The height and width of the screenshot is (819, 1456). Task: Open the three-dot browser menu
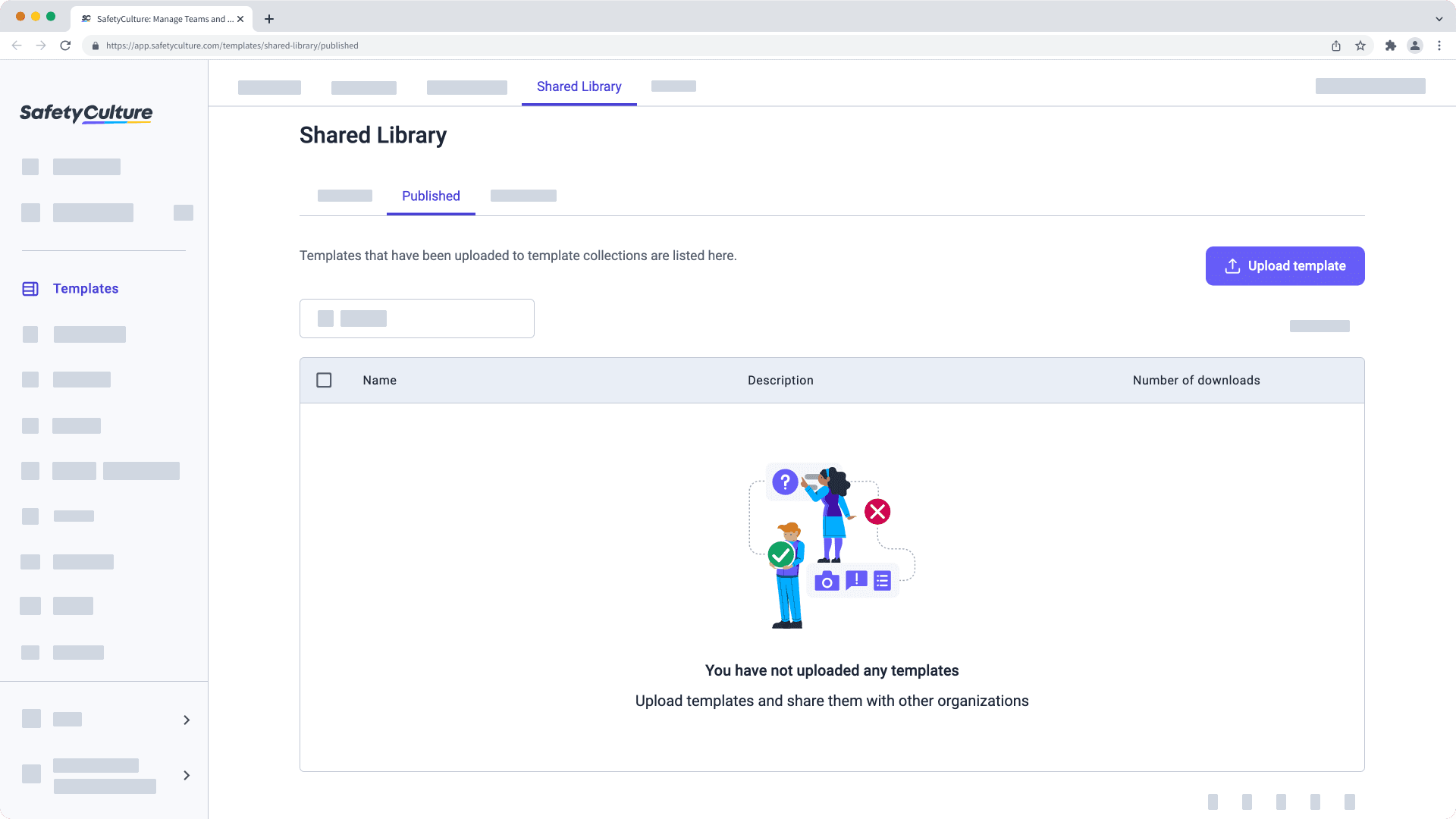point(1439,45)
